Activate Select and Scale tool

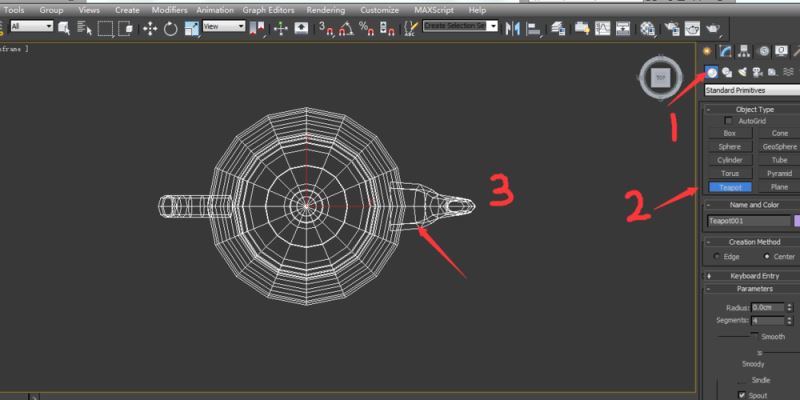192,28
